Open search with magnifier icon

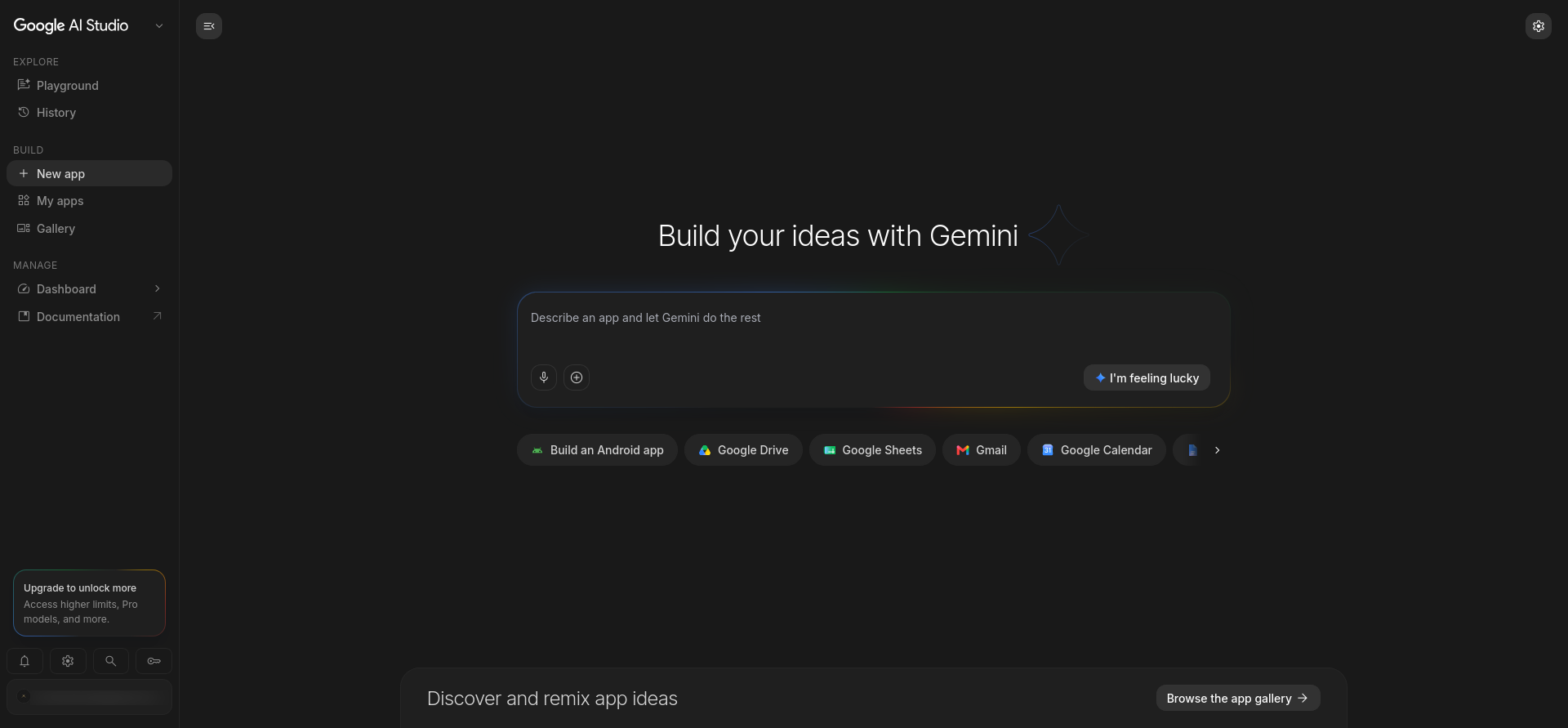(x=111, y=661)
